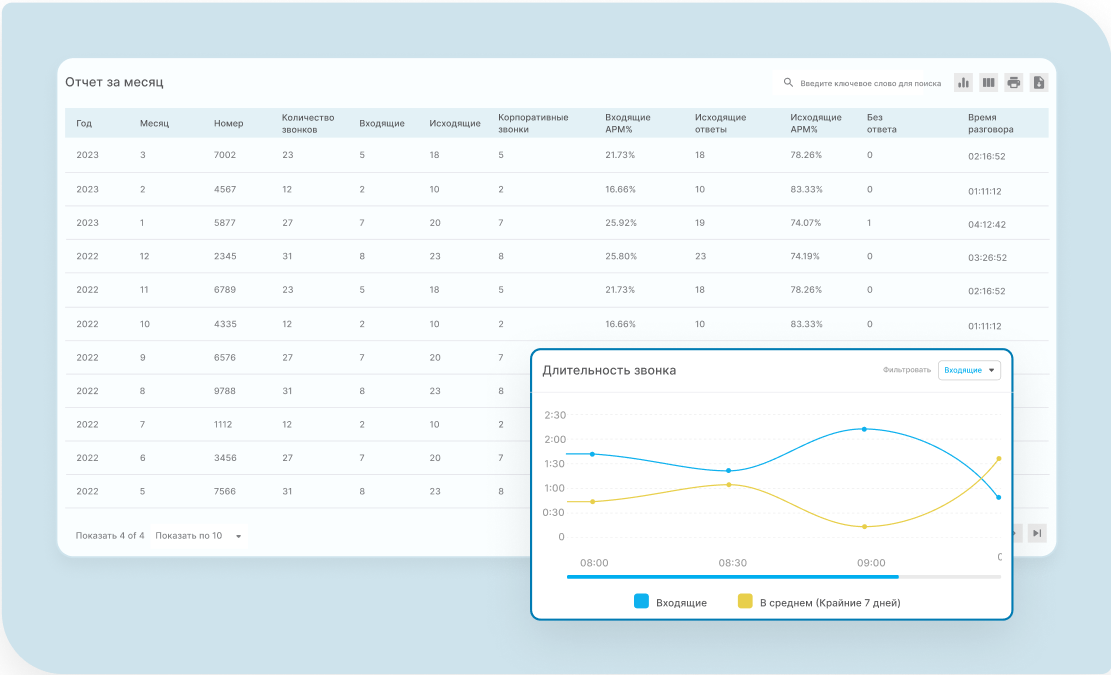Open the bar chart view icon
The image size is (1111, 675).
[x=963, y=83]
